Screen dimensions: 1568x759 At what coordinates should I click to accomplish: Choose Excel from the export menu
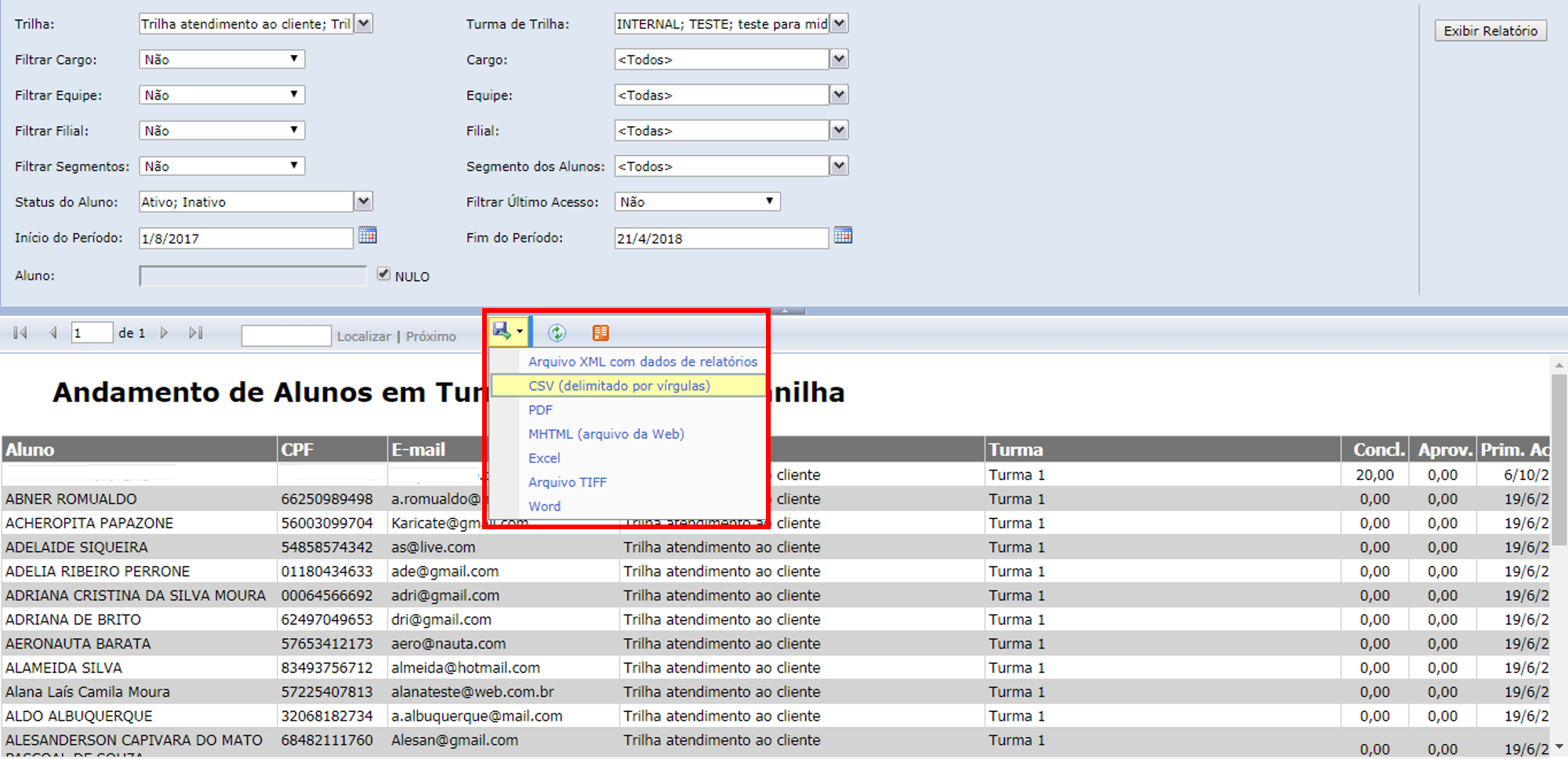tap(544, 458)
